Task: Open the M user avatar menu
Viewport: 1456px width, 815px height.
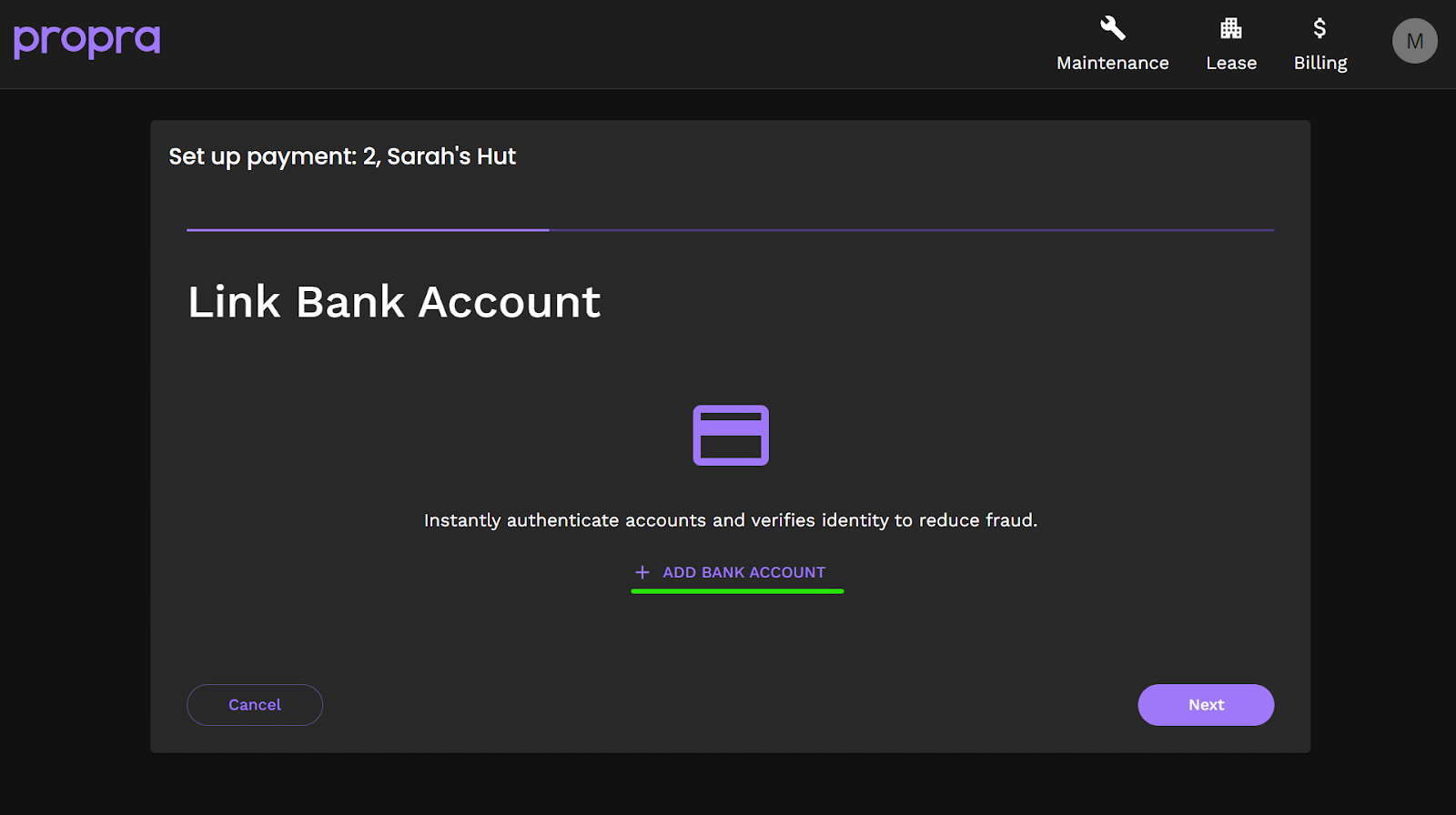Action: click(1414, 41)
